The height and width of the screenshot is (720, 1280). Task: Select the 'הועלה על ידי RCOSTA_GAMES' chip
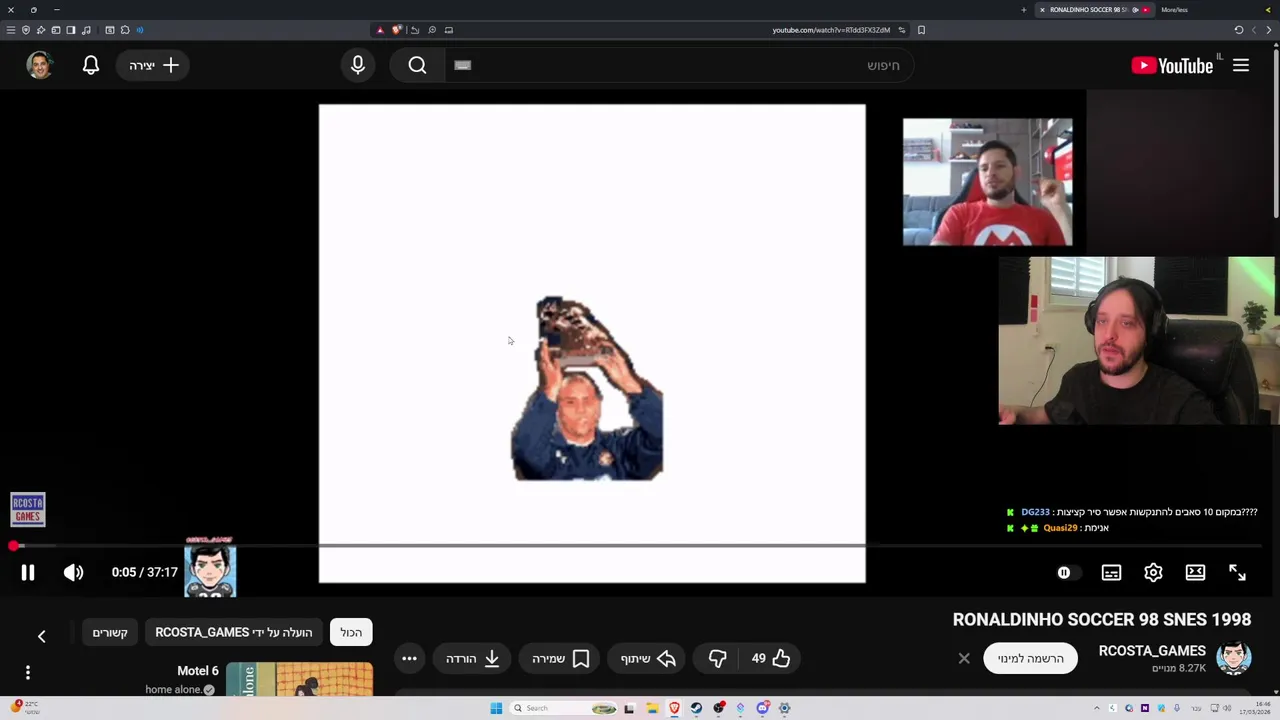(234, 632)
